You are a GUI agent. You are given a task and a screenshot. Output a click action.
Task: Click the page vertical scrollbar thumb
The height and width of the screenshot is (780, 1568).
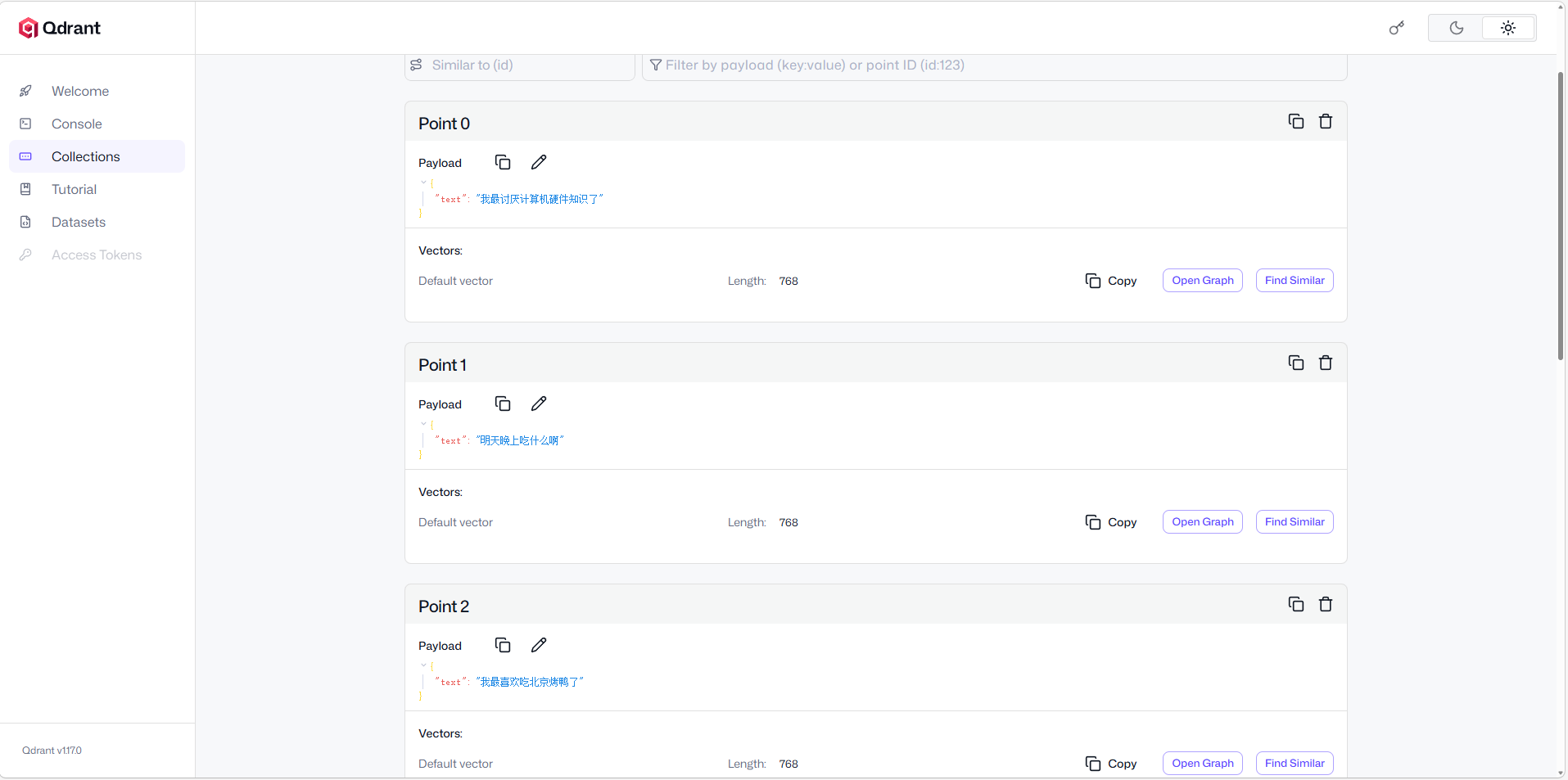(x=1561, y=216)
